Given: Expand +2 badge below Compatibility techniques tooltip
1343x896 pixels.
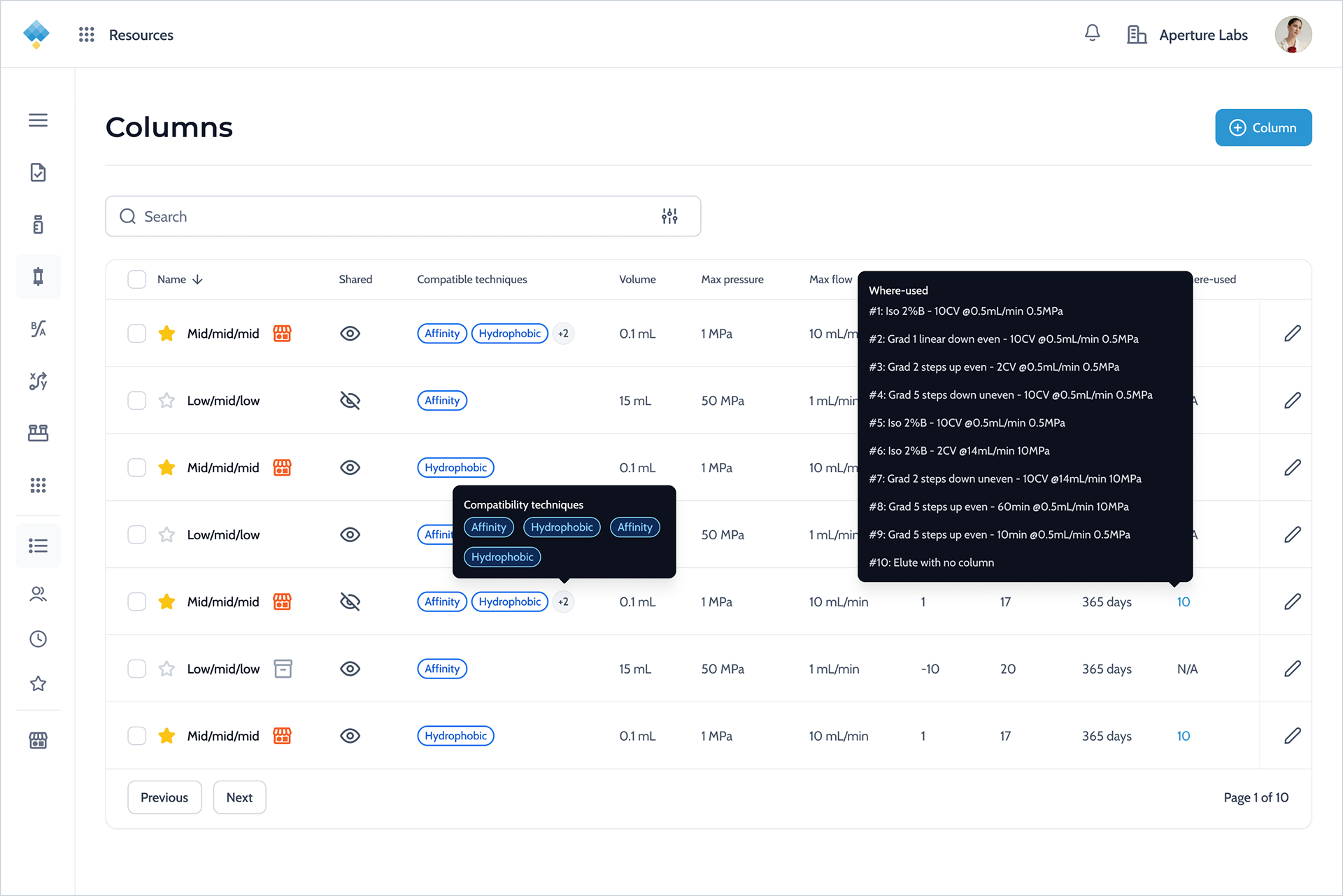Looking at the screenshot, I should [563, 602].
